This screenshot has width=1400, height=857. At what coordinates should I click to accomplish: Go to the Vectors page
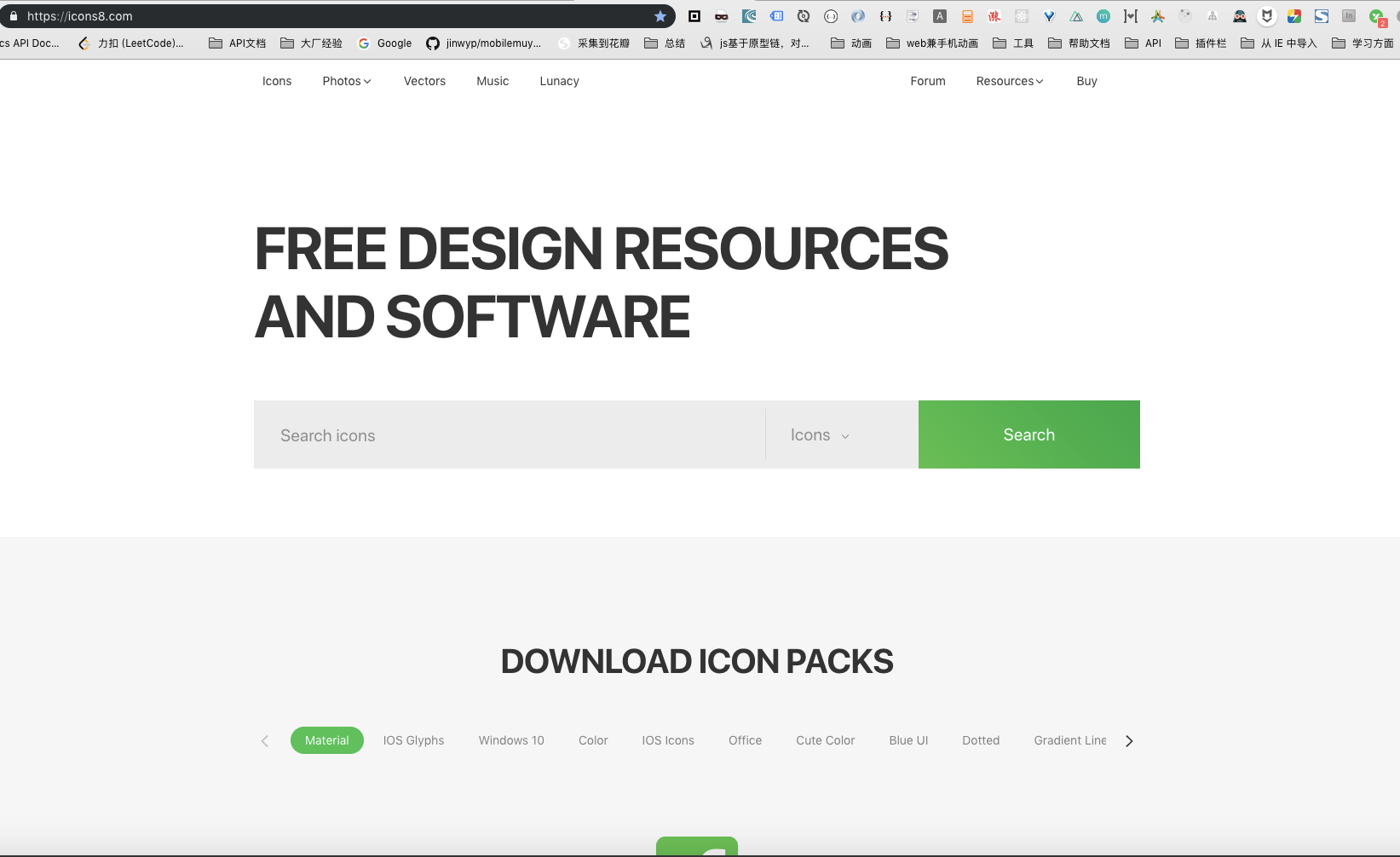[424, 81]
